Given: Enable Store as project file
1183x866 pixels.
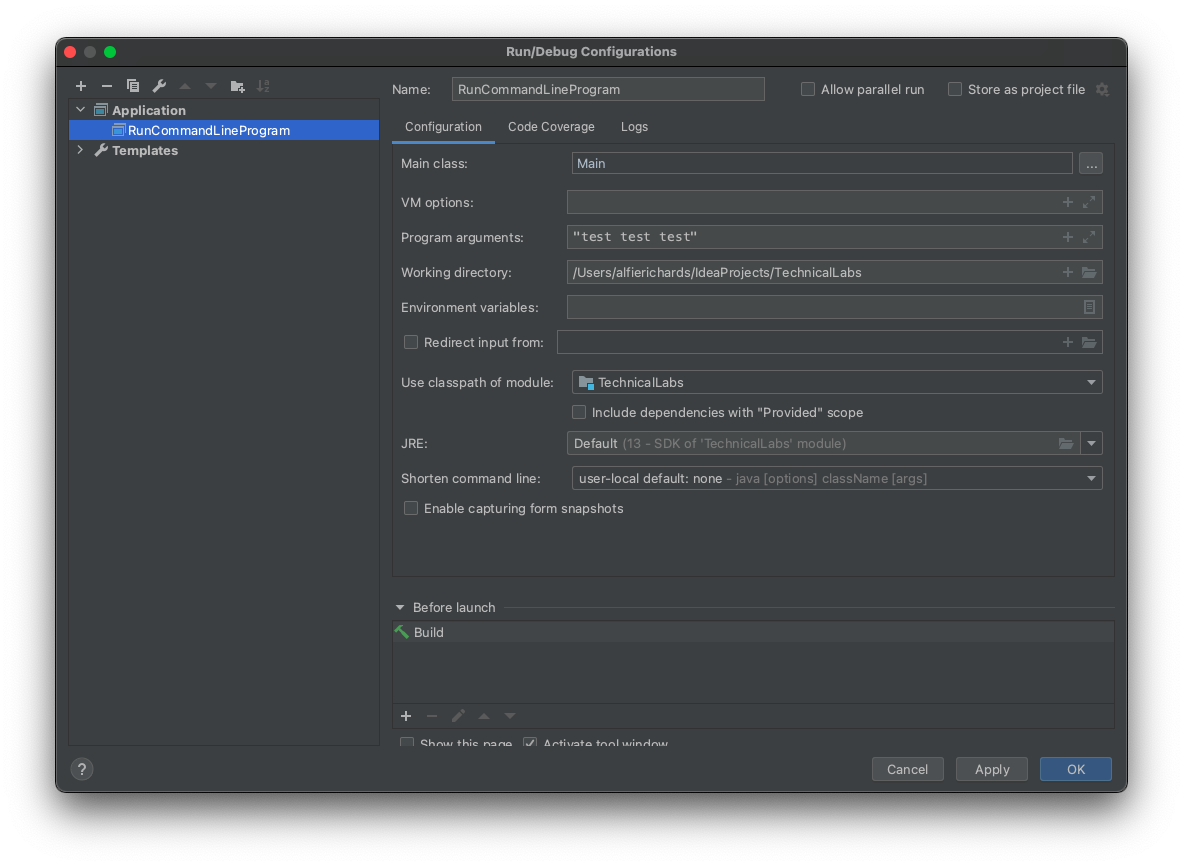Looking at the screenshot, I should [954, 89].
